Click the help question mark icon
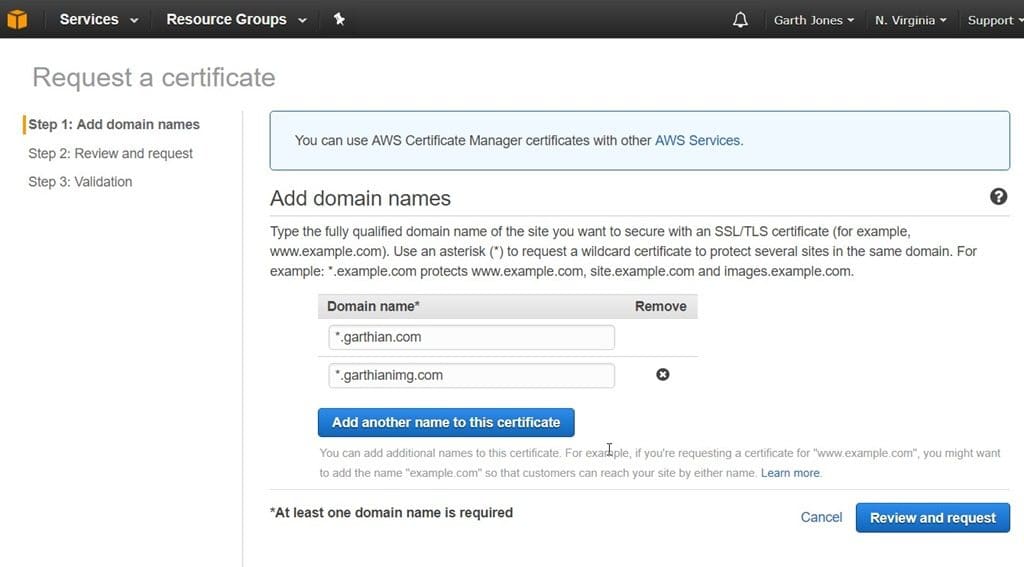Viewport: 1024px width, 567px height. tap(998, 197)
